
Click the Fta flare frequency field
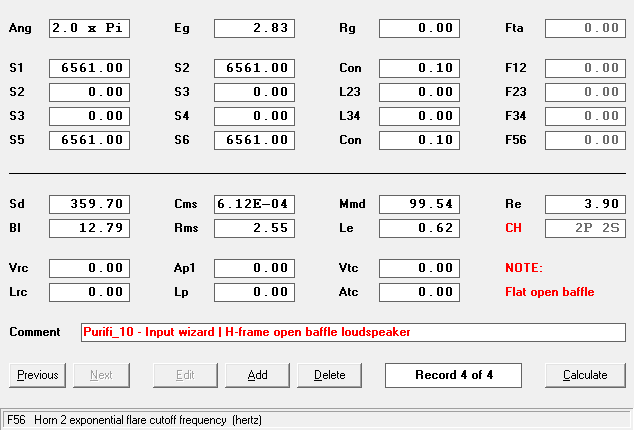585,28
